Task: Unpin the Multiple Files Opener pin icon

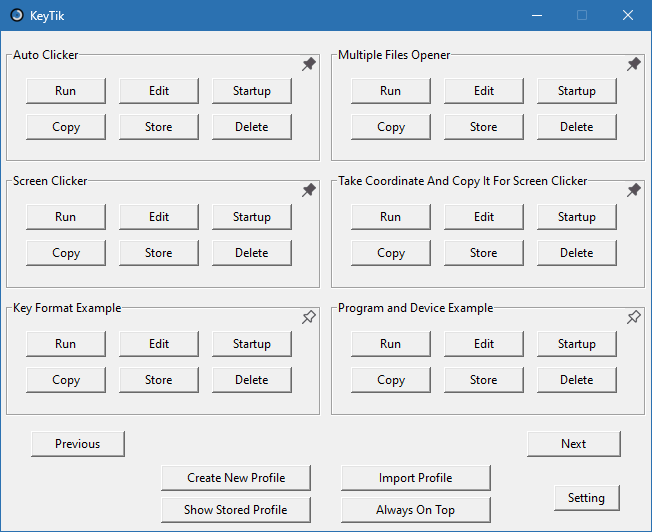Action: tap(634, 64)
